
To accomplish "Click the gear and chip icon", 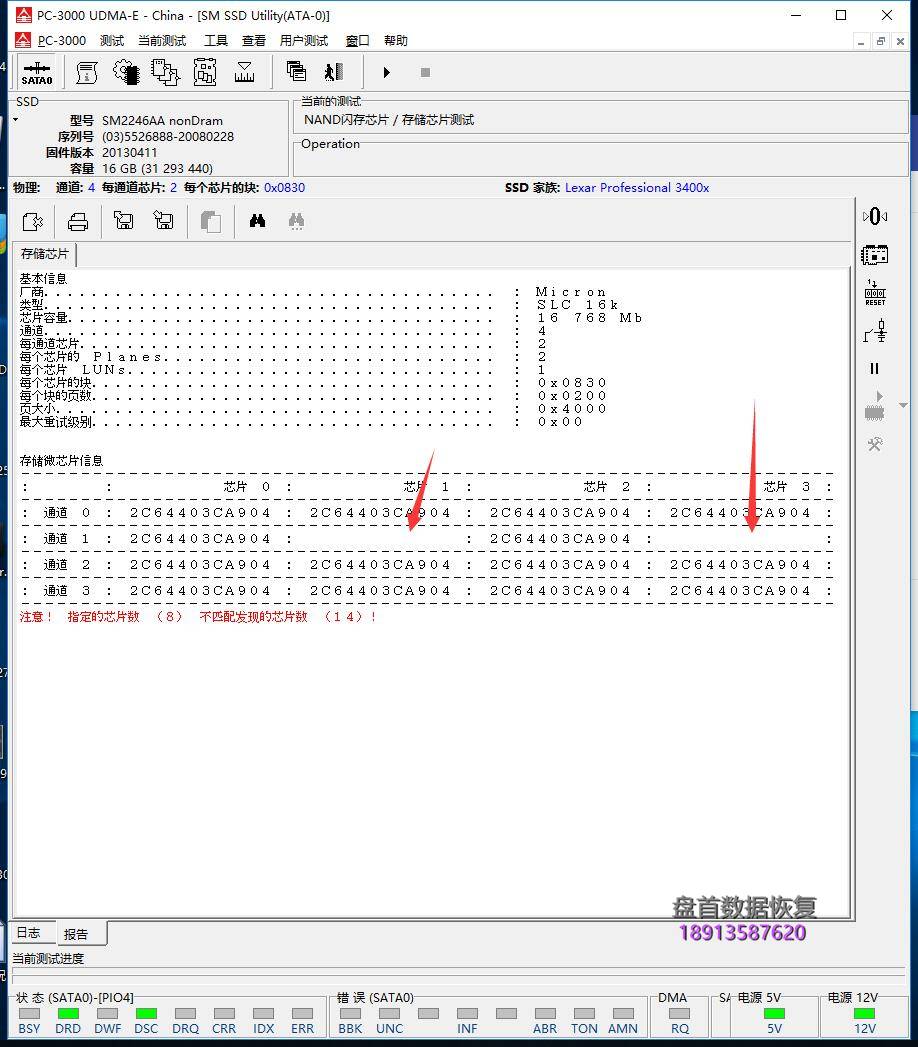I will pos(126,72).
